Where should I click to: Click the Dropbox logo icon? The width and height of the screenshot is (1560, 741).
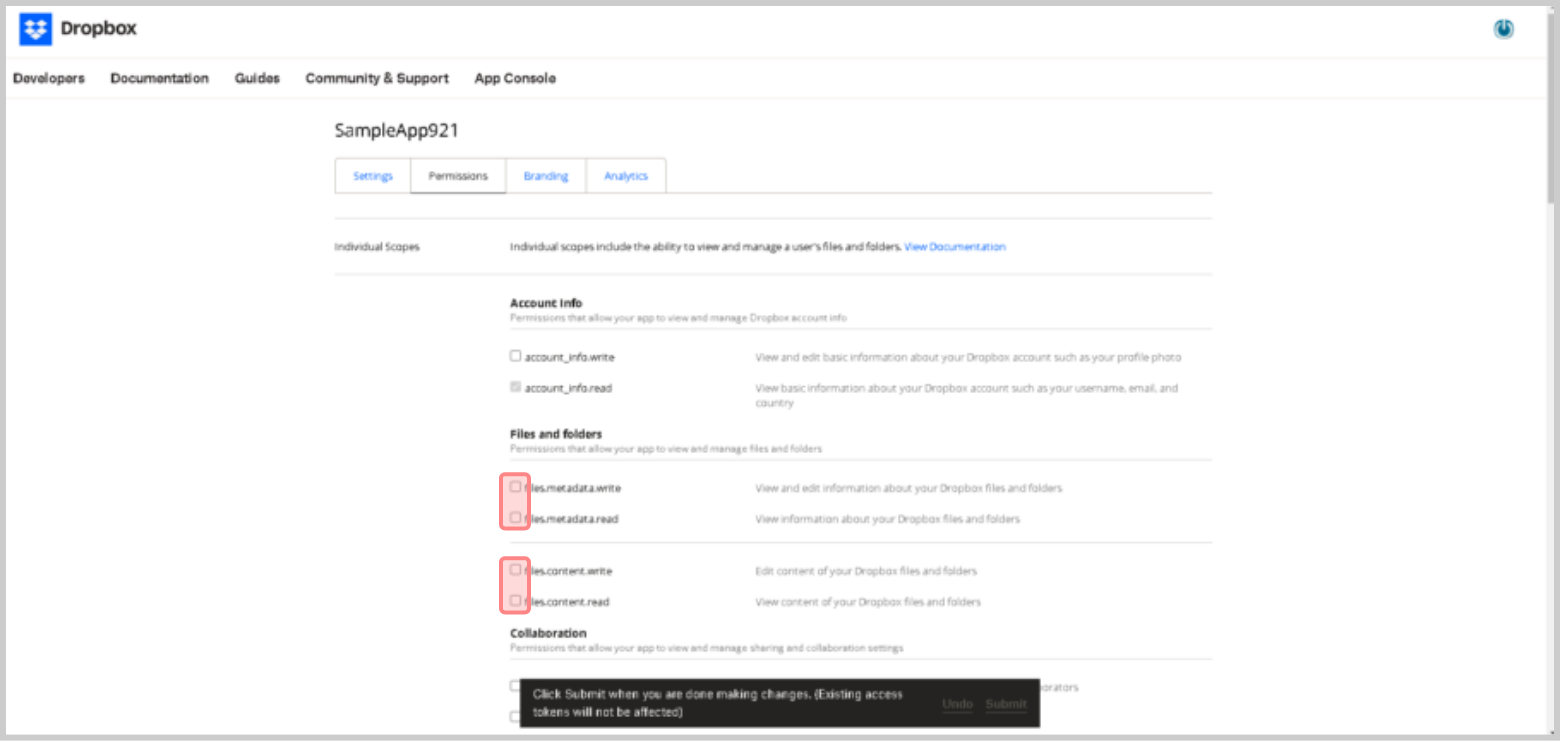pyautogui.click(x=35, y=29)
